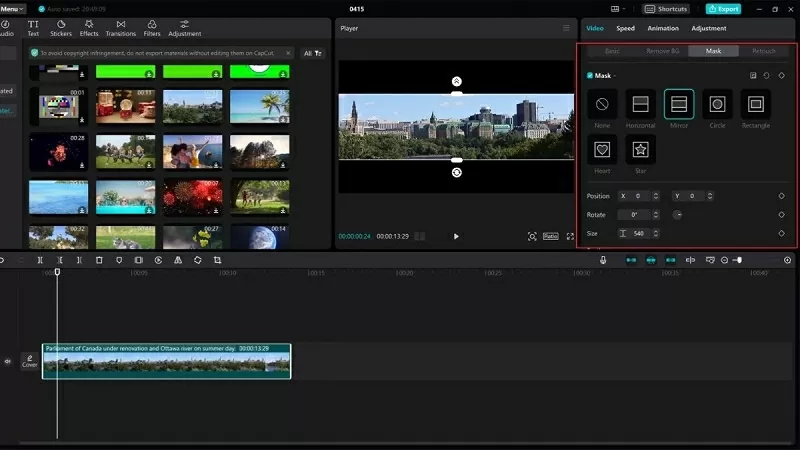The width and height of the screenshot is (800, 450).
Task: Click the Ratio button in player
Action: coord(551,236)
